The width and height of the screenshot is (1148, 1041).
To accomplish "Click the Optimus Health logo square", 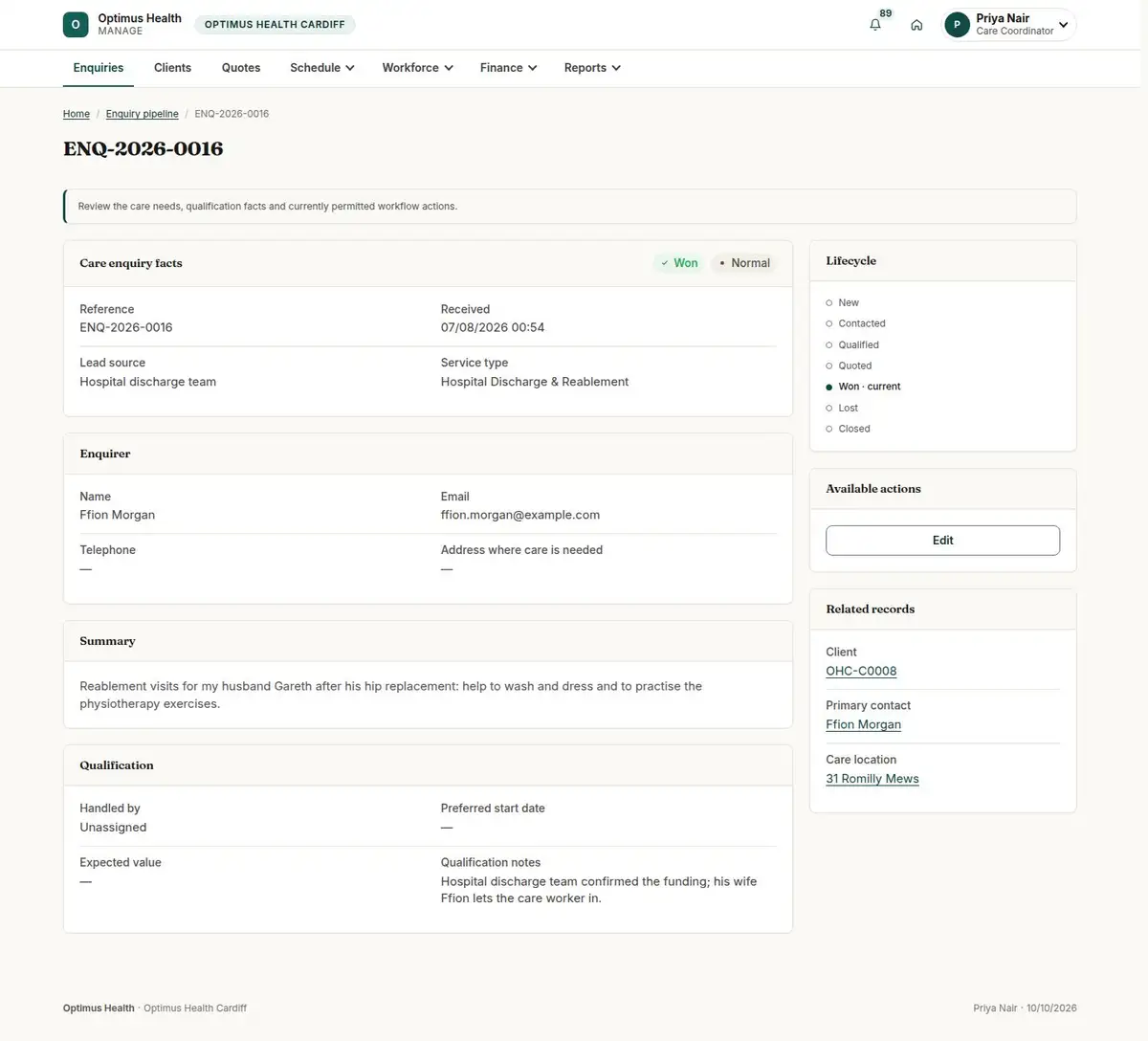I will [x=76, y=25].
